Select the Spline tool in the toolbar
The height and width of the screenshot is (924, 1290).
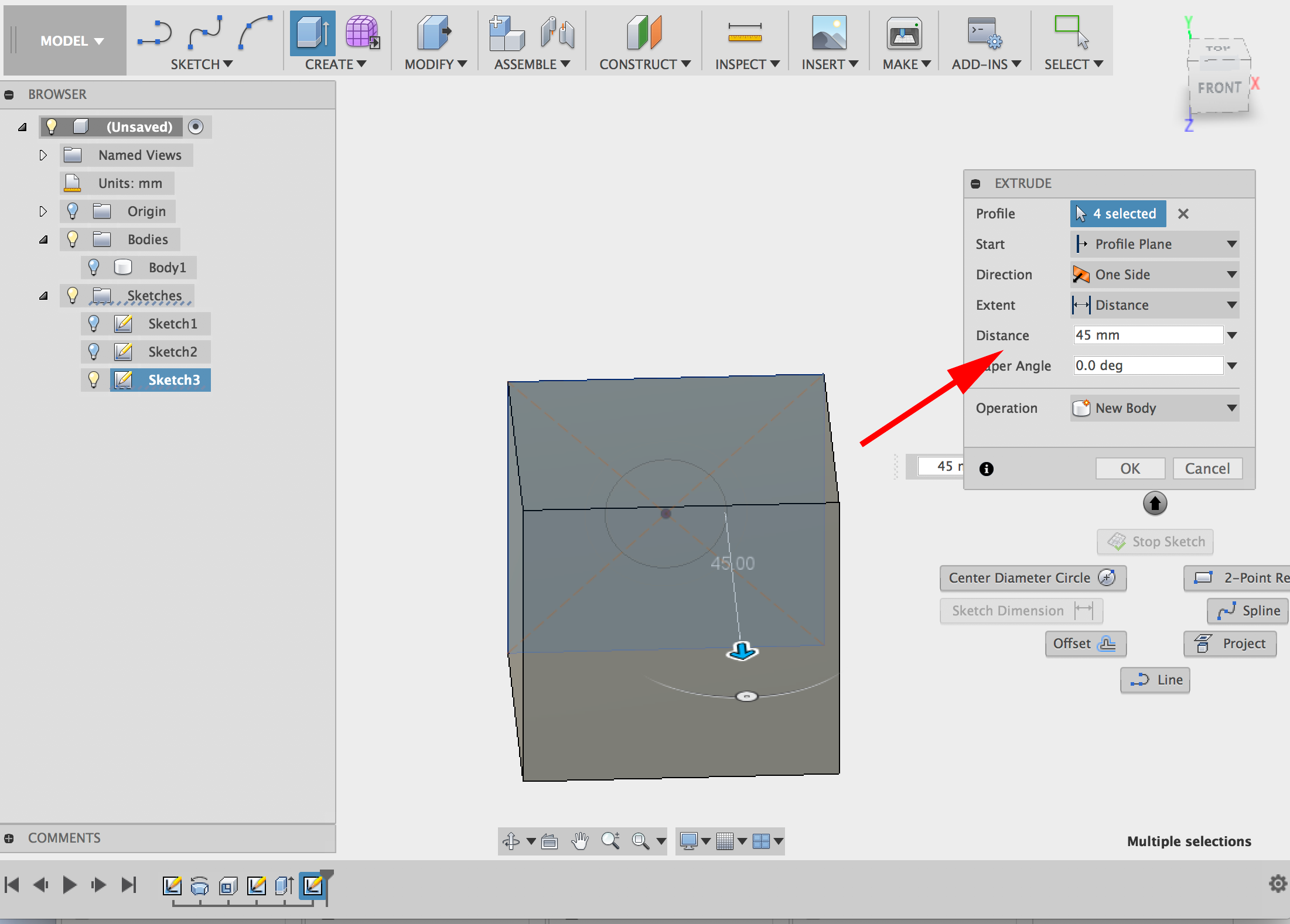click(x=205, y=32)
